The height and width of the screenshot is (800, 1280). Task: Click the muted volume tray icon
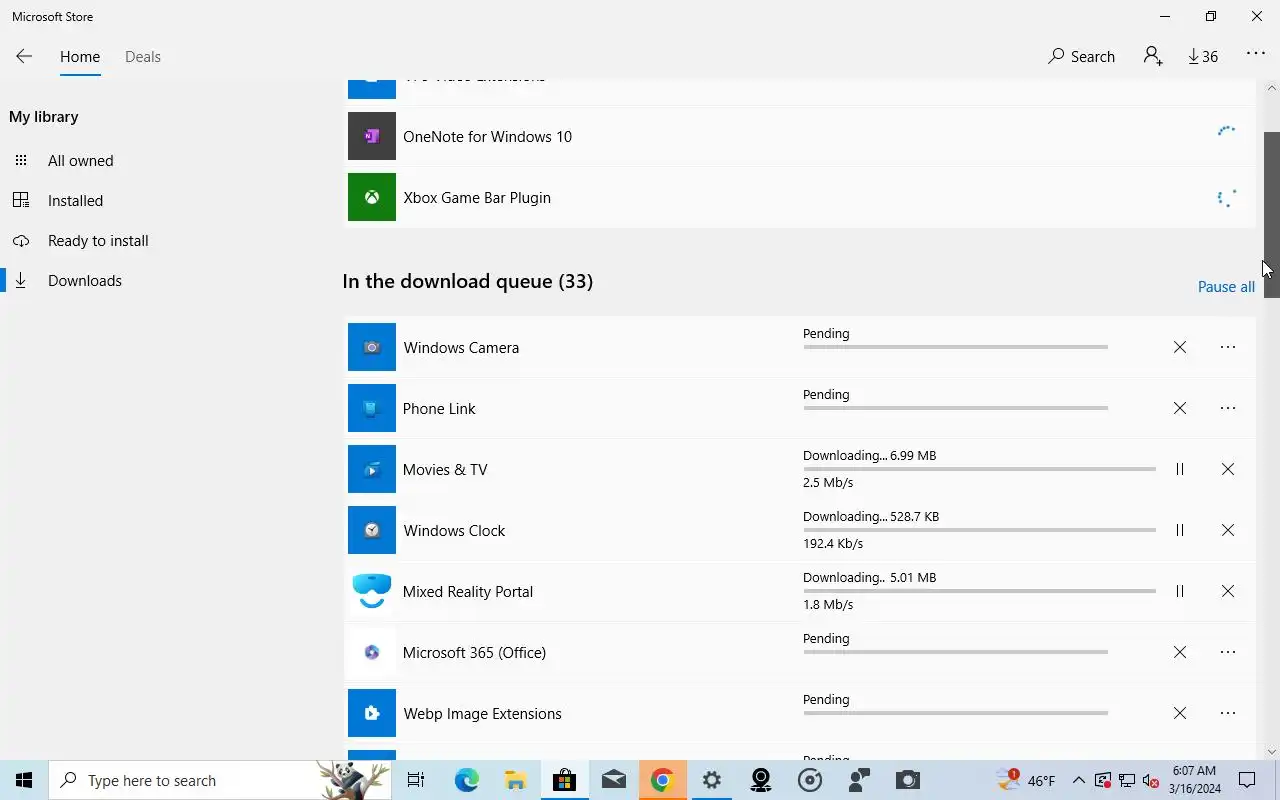point(1150,780)
